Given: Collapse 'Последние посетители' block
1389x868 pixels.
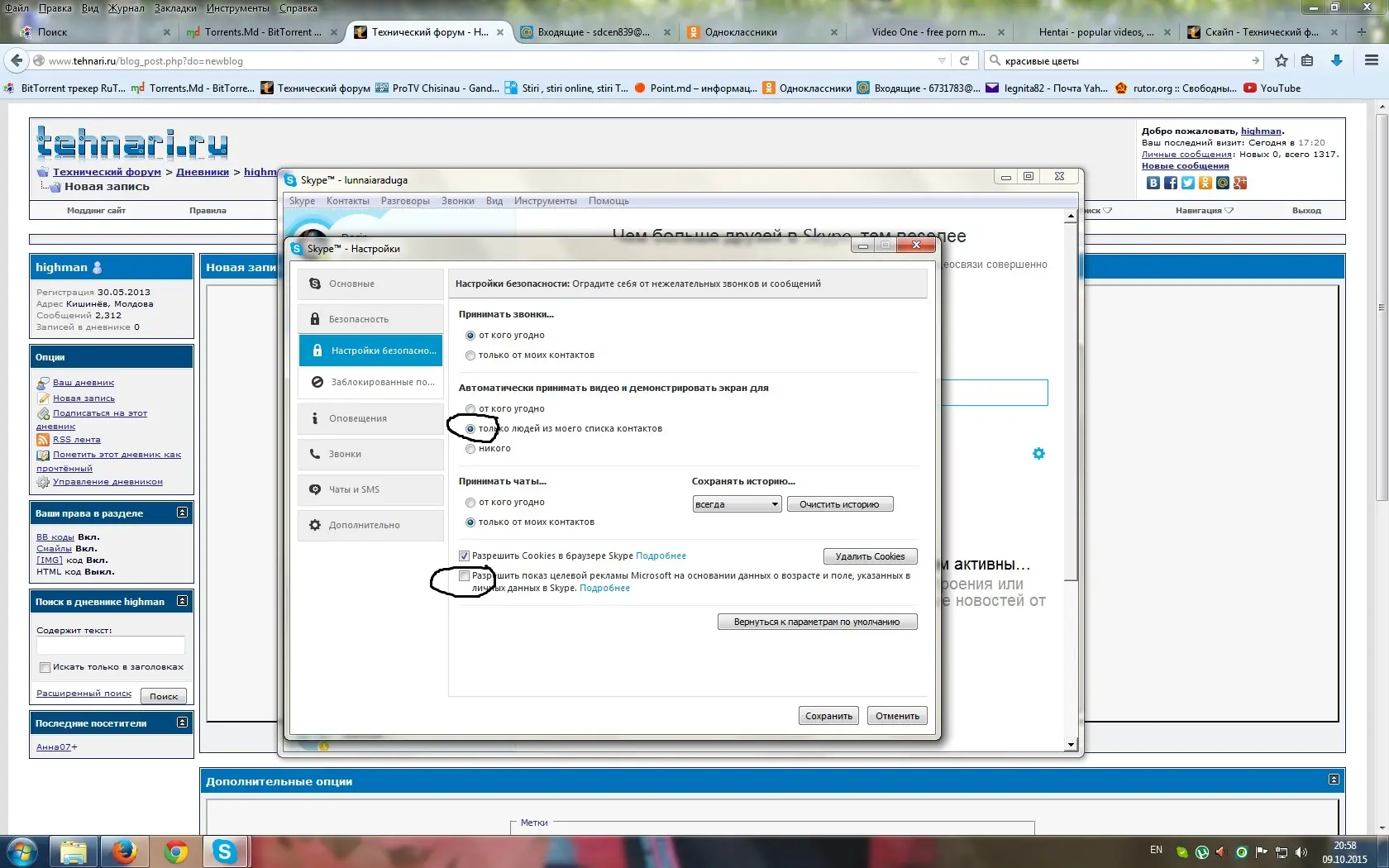Looking at the screenshot, I should click(x=182, y=723).
